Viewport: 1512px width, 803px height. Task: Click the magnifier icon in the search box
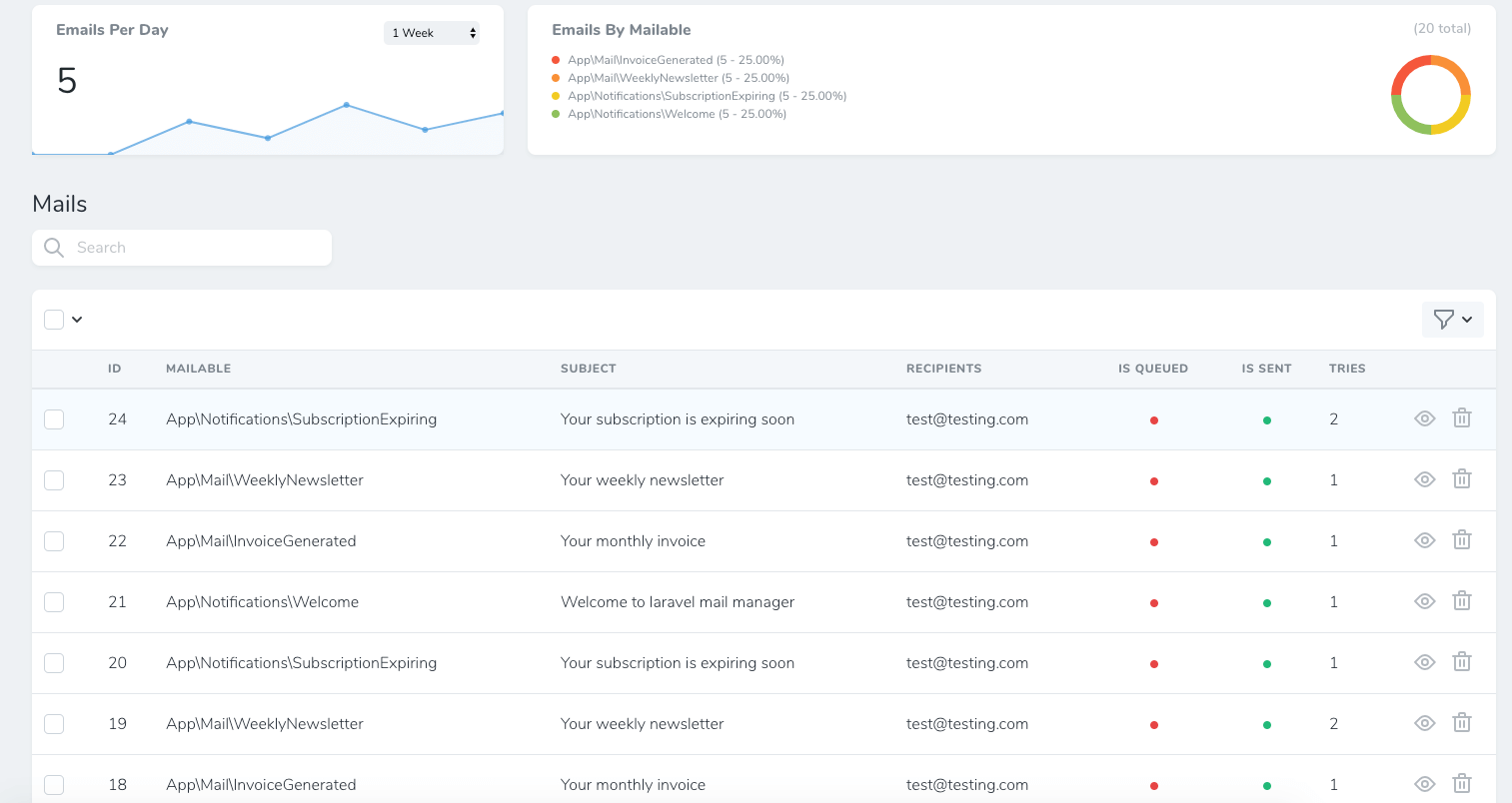[x=54, y=248]
